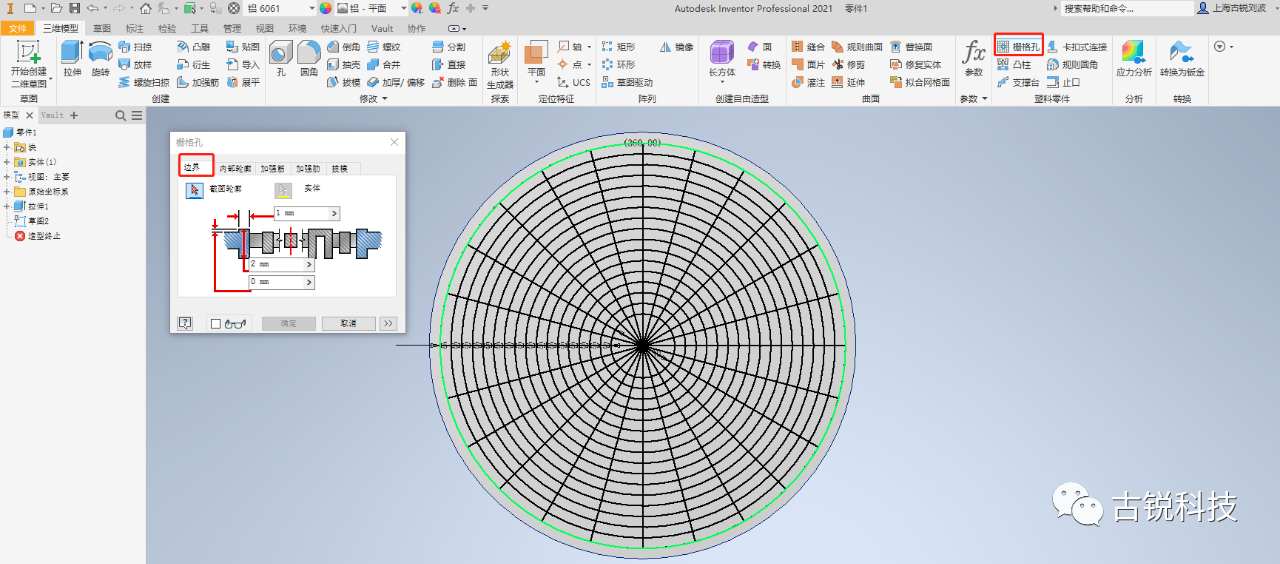Apply the 螺纹 (Thread) tool
The image size is (1280, 564).
point(384,47)
